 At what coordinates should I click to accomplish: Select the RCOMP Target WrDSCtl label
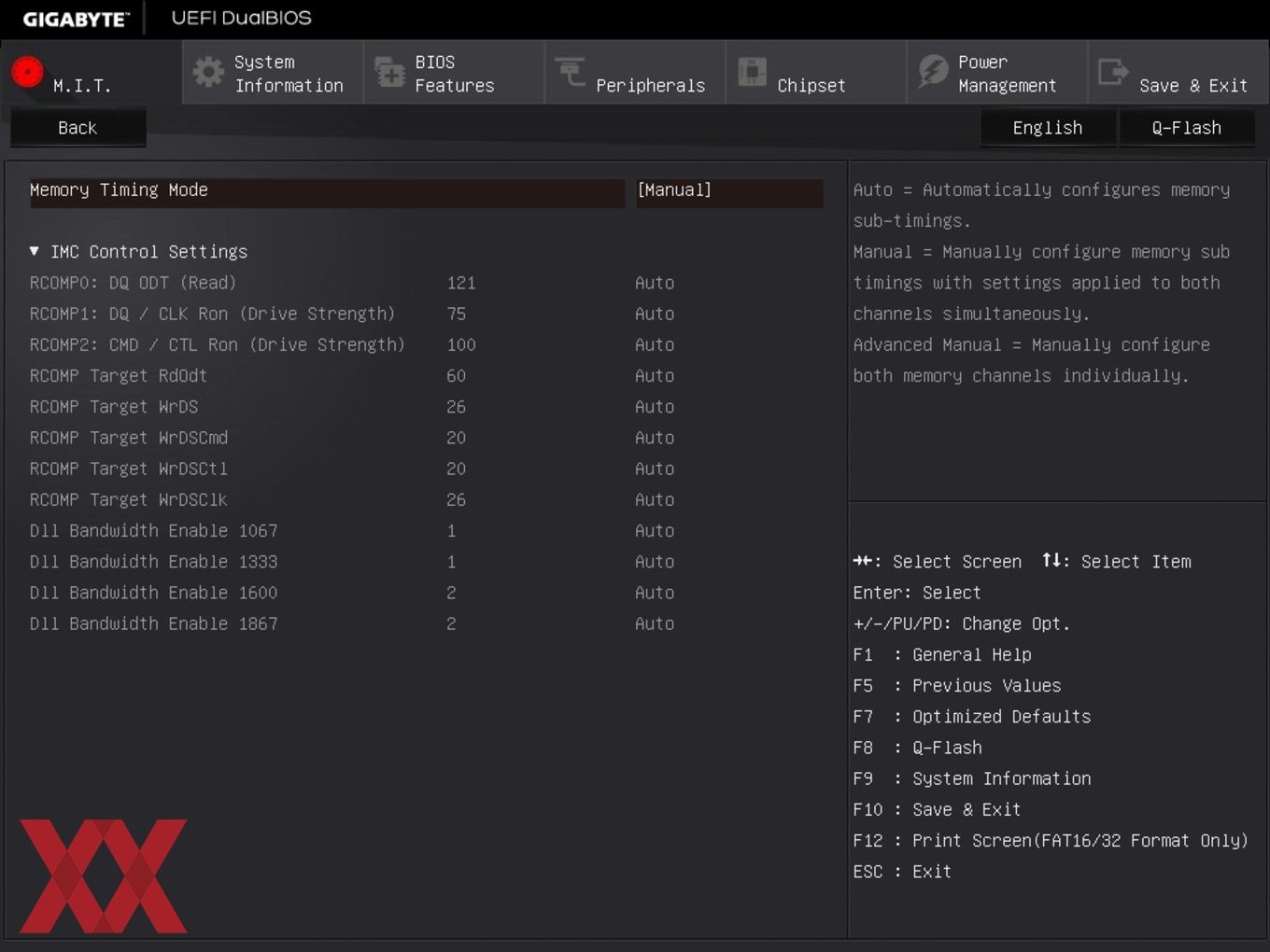(x=128, y=469)
